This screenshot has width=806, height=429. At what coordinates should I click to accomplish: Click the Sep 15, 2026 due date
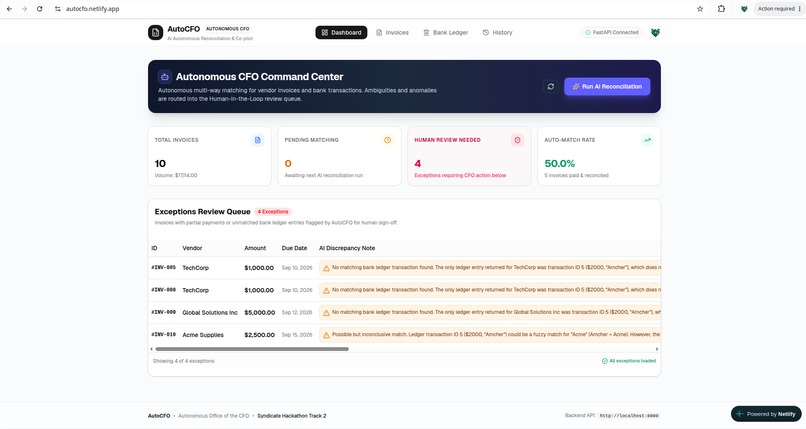click(297, 335)
